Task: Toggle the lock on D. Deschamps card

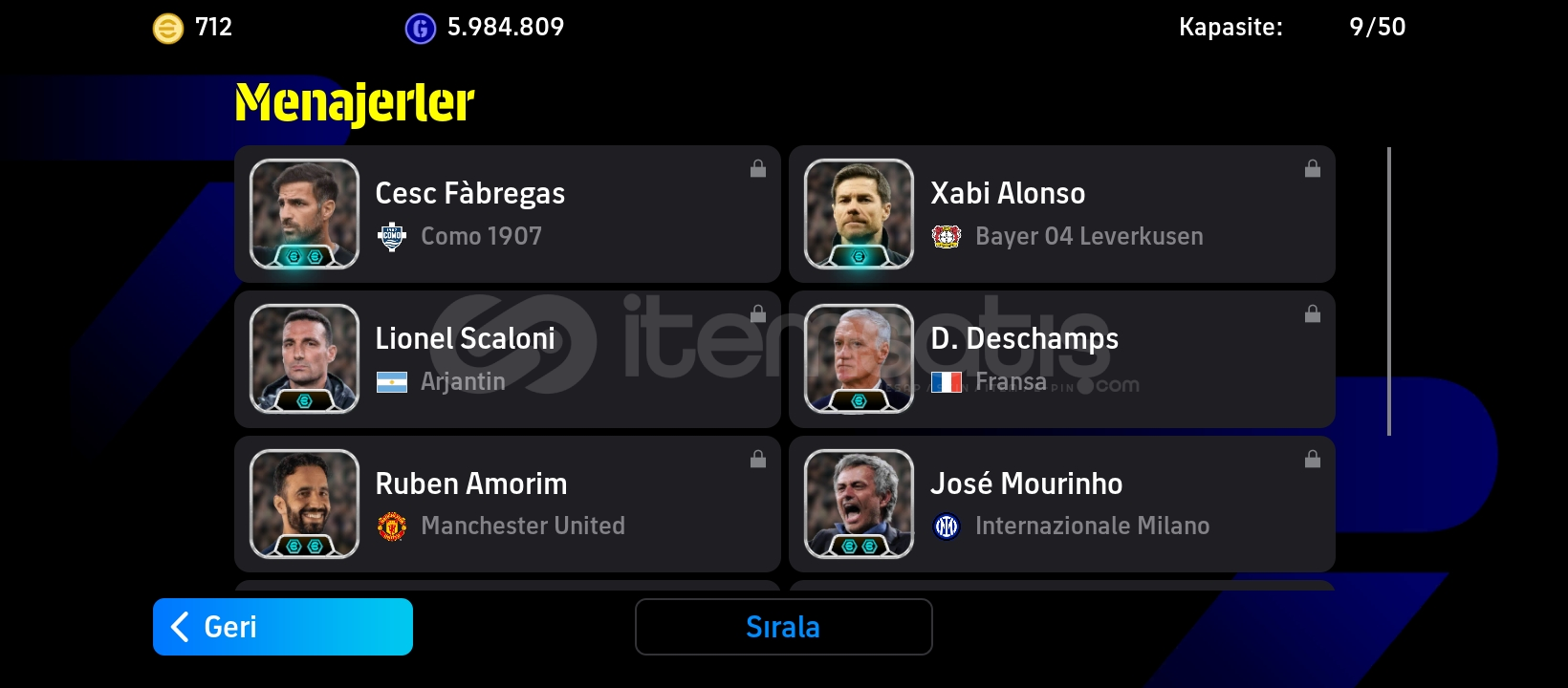Action: coord(1313,313)
